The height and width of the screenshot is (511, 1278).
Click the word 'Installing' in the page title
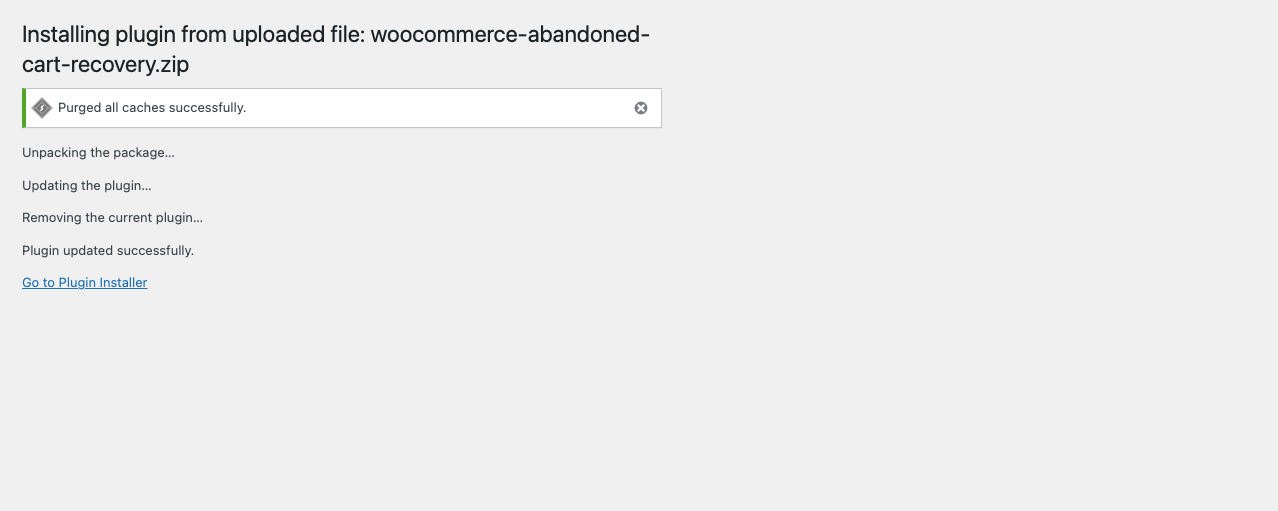(x=66, y=35)
